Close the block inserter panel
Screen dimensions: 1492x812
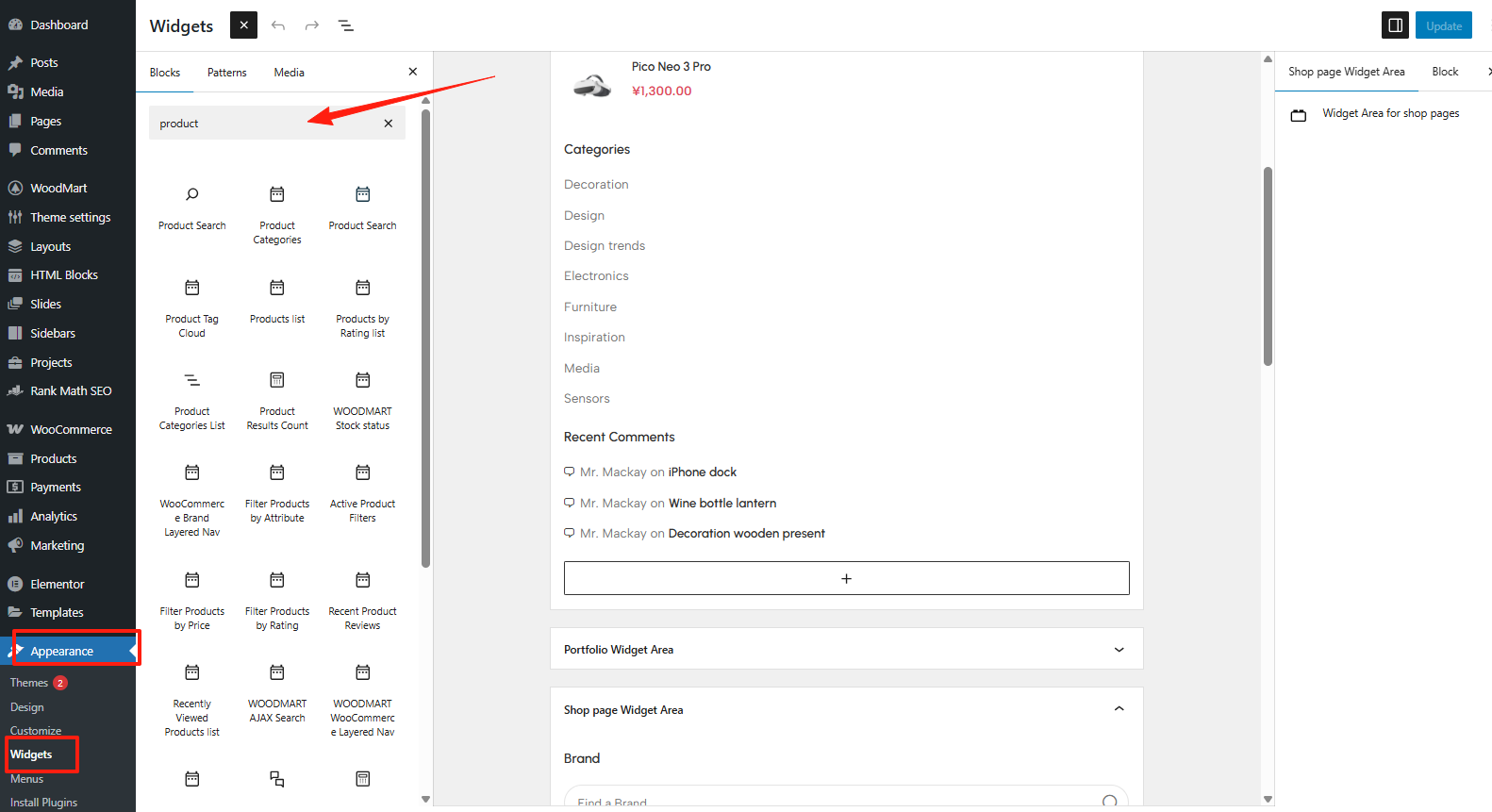pos(412,72)
